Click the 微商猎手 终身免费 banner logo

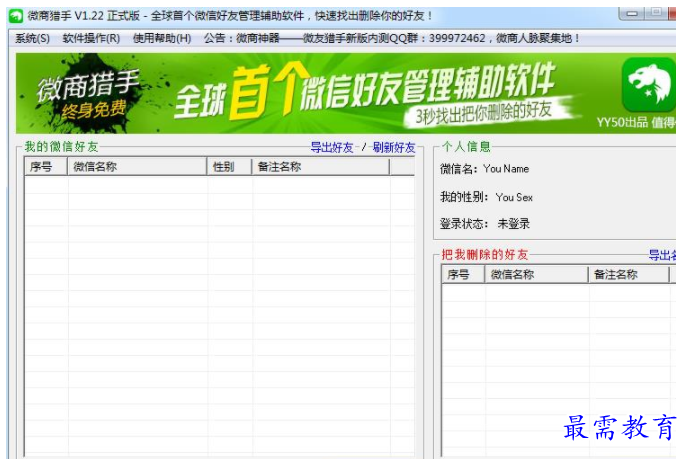pos(90,94)
